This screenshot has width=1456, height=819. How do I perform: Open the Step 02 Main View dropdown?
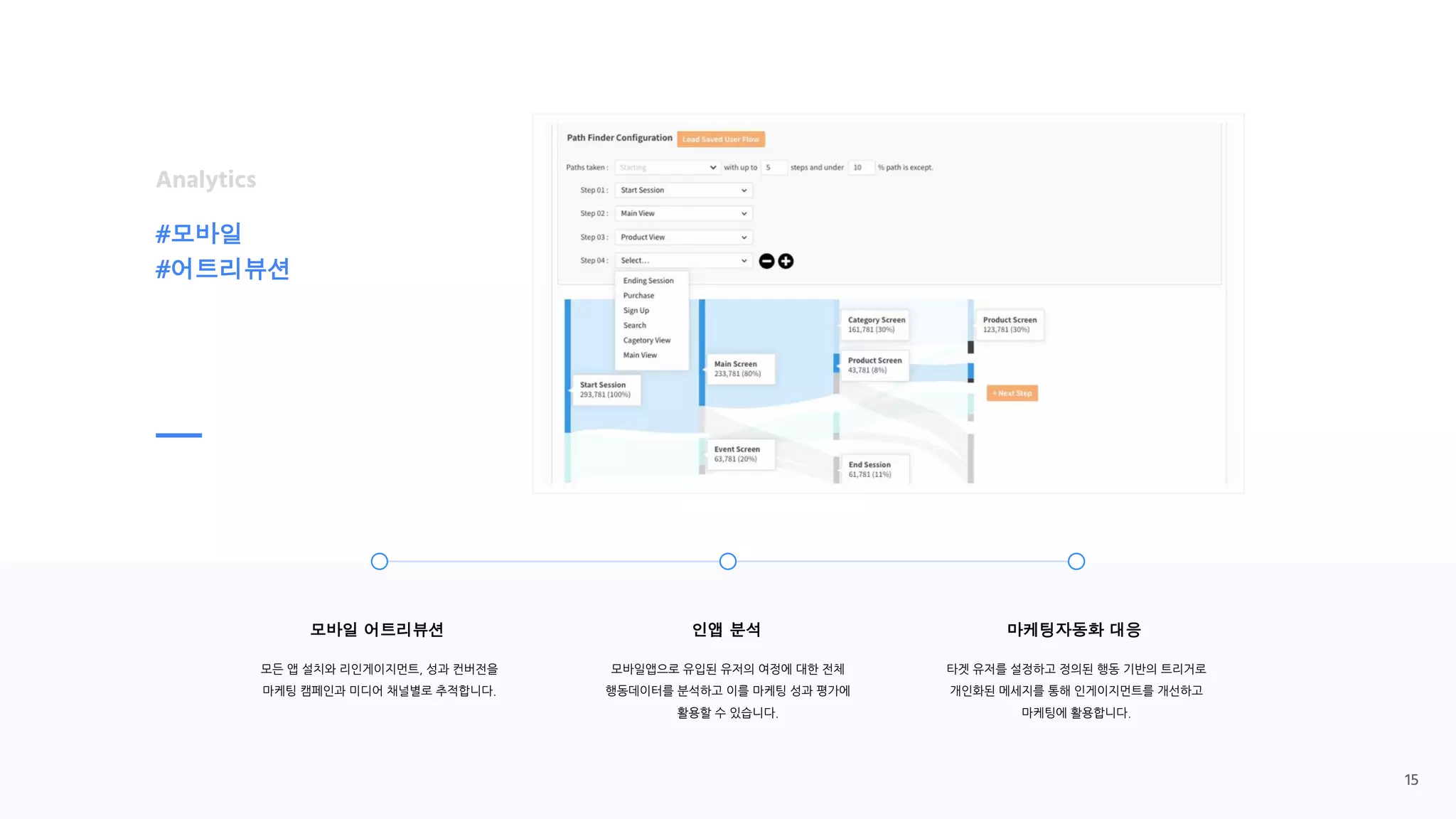tap(683, 213)
